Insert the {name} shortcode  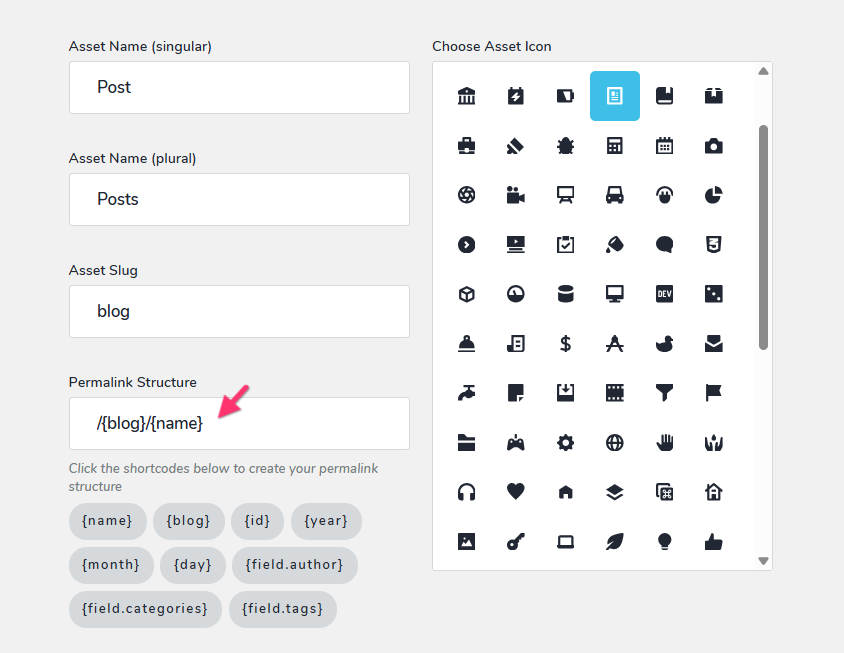tap(107, 521)
